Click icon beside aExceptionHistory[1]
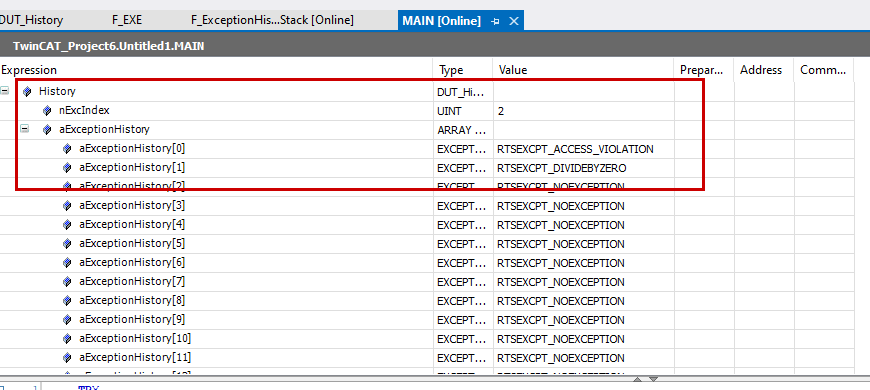Viewport: 870px width, 390px height. tap(67, 168)
